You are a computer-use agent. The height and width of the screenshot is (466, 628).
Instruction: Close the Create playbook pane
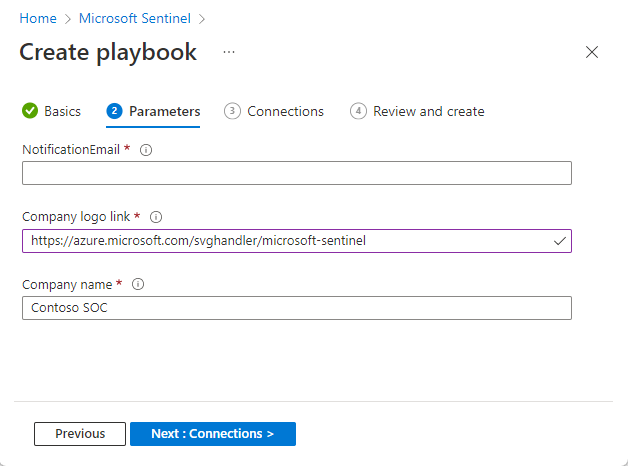click(x=592, y=52)
